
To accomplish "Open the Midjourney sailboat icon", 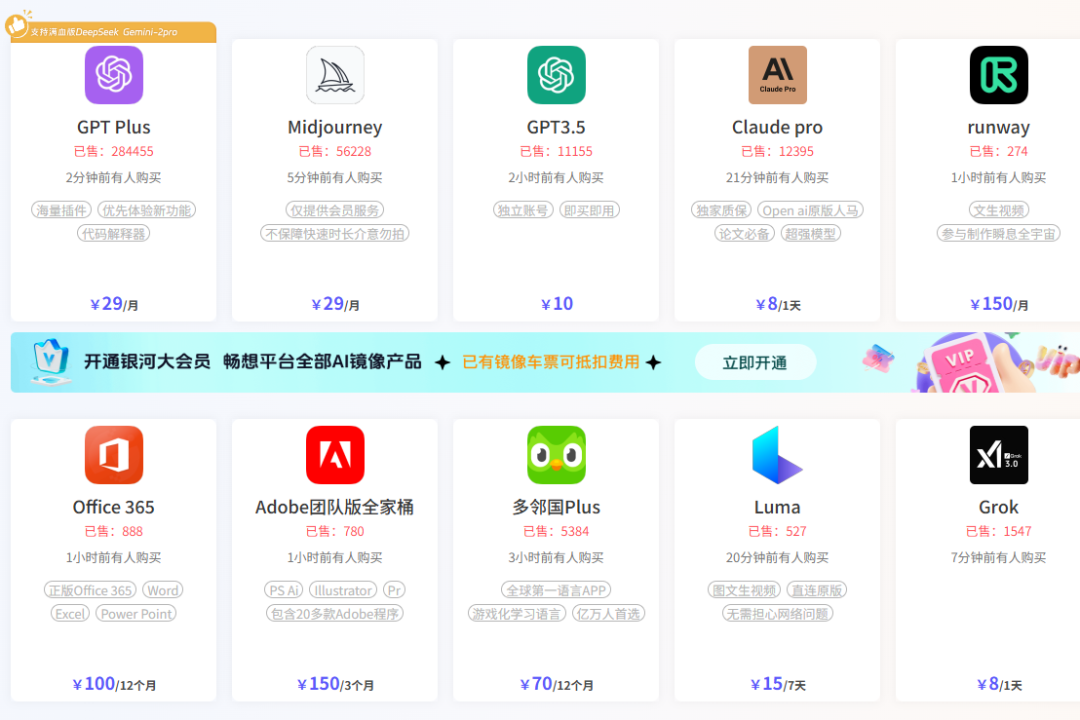I will point(335,75).
